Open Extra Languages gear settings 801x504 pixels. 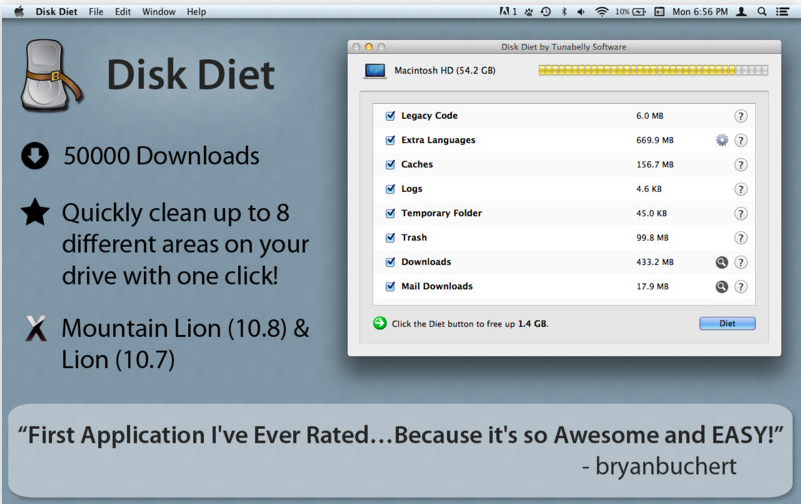click(x=721, y=140)
